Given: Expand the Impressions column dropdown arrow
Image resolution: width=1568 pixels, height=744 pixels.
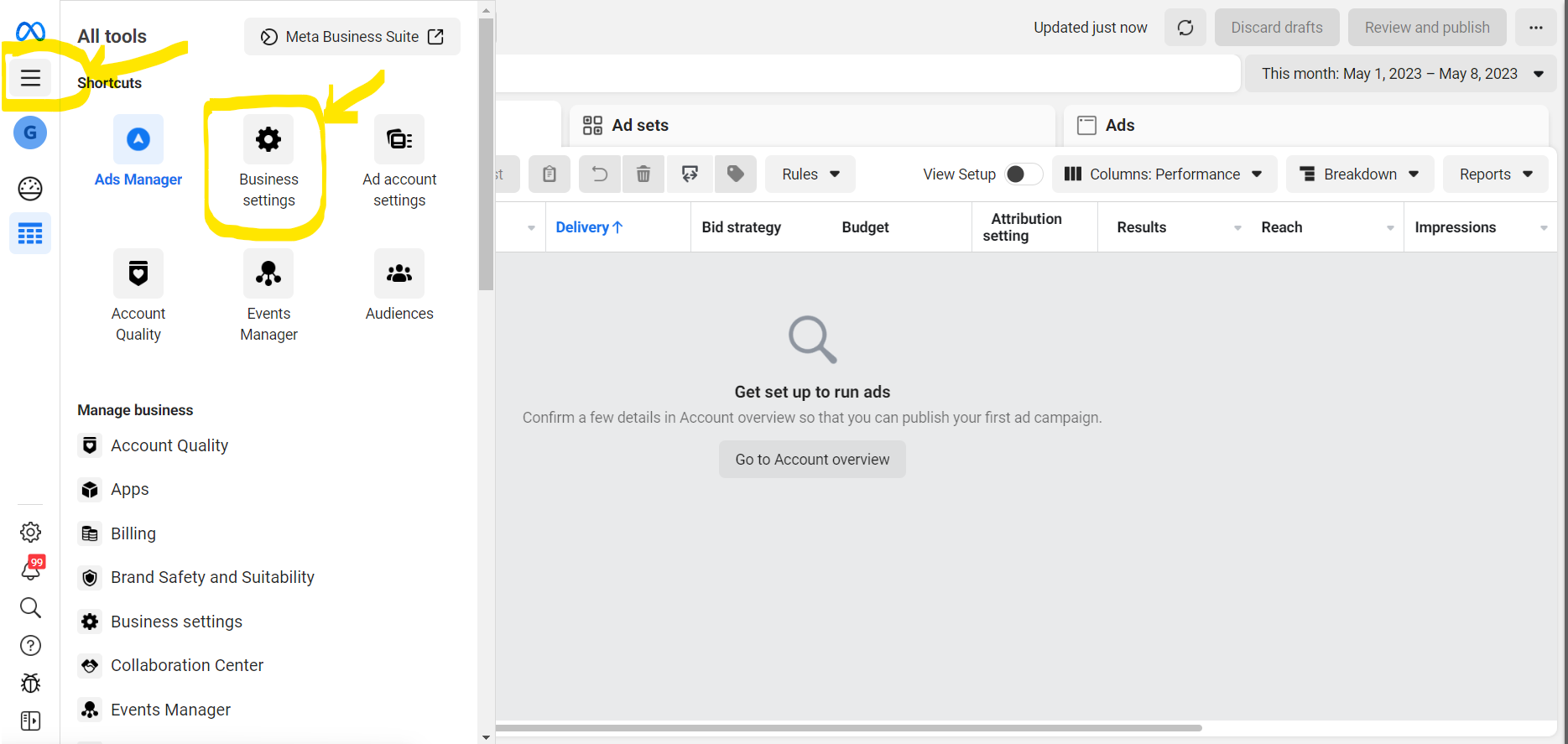Looking at the screenshot, I should [1544, 228].
